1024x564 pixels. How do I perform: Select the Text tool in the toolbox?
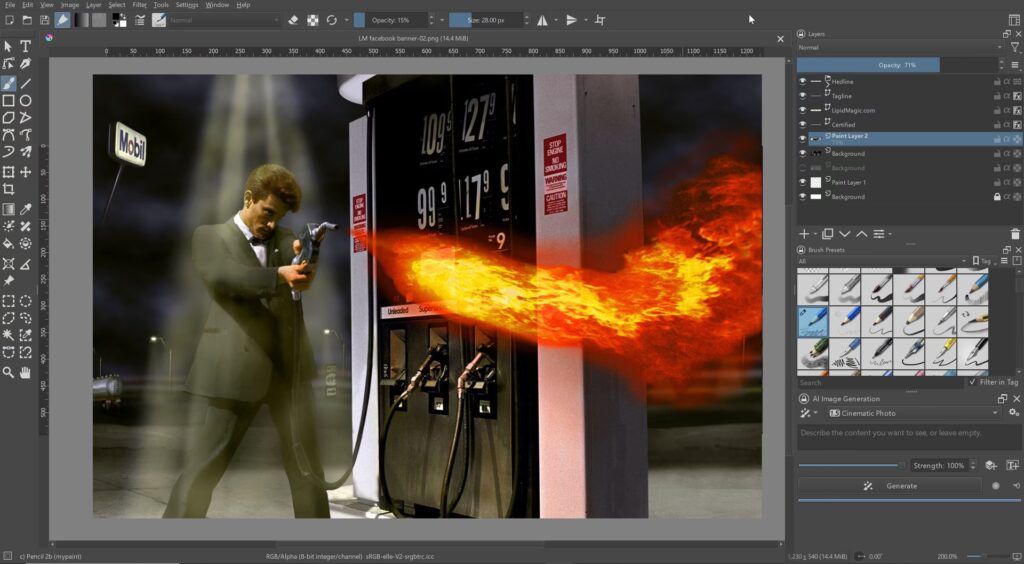click(26, 47)
